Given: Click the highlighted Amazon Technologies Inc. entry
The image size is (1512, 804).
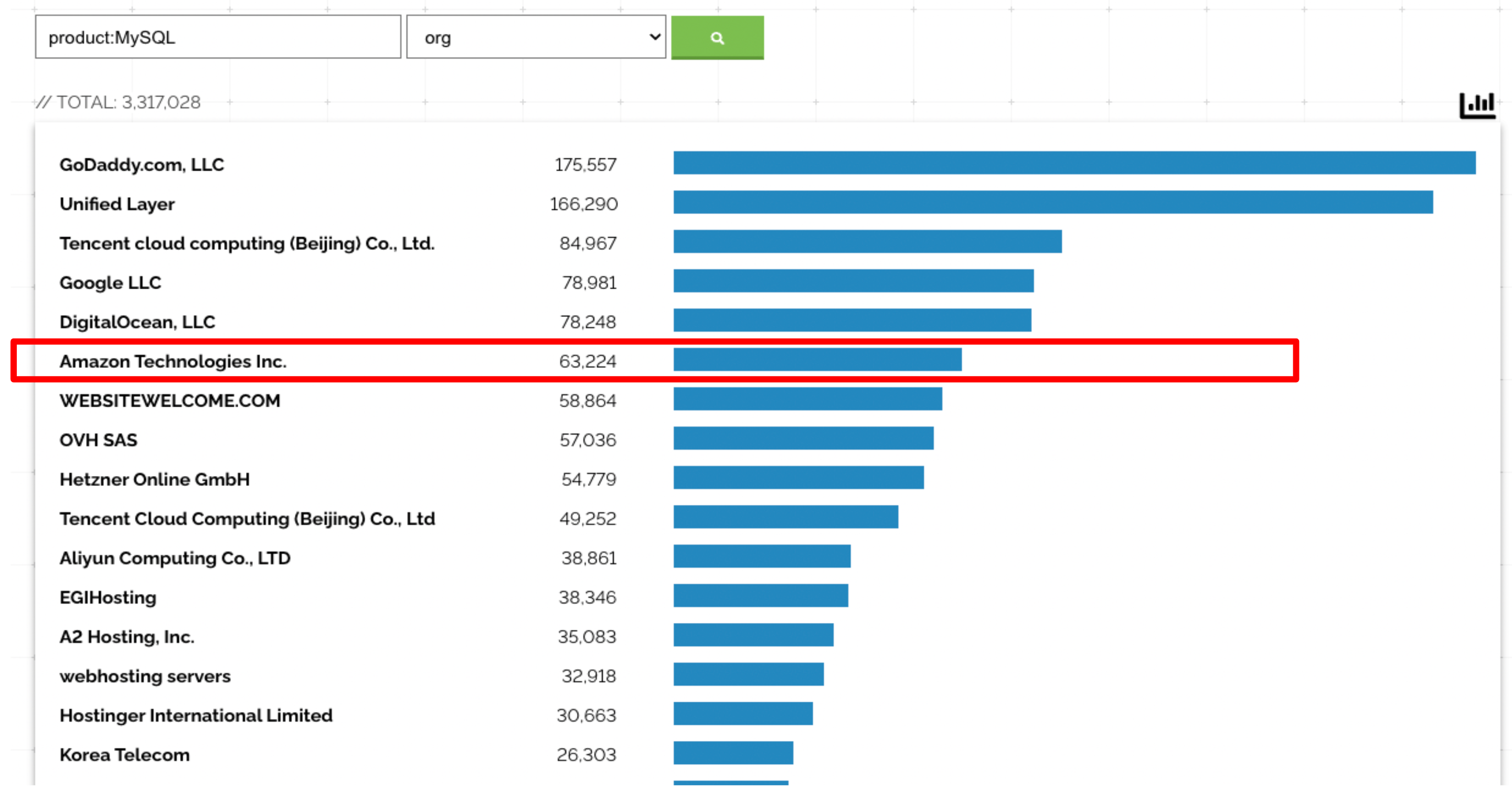Looking at the screenshot, I should (x=173, y=361).
